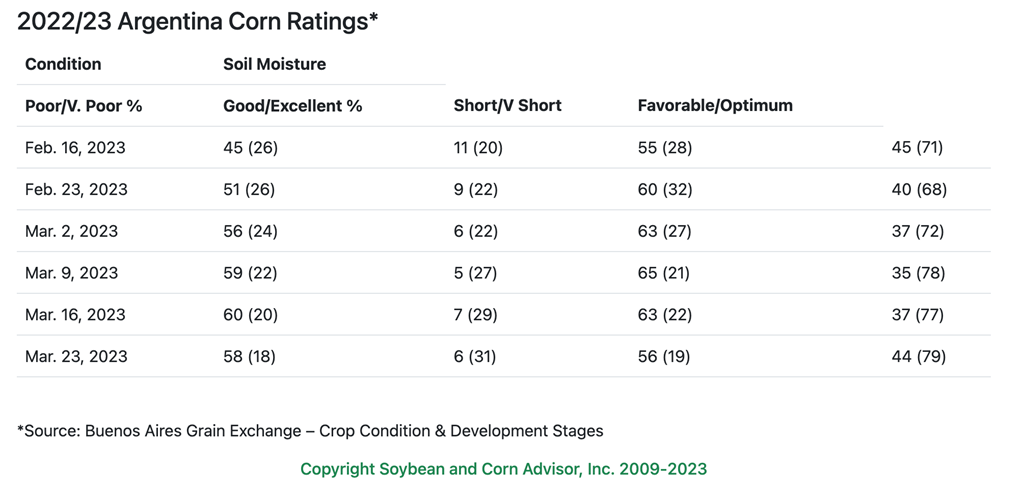Click the "Short/V Short" subheader

coord(507,106)
